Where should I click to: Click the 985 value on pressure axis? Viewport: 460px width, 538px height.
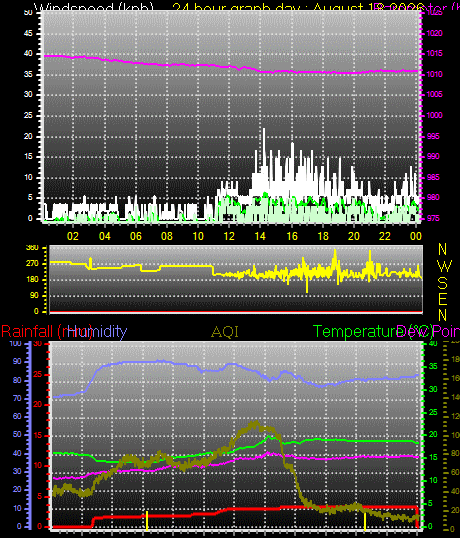[434, 177]
